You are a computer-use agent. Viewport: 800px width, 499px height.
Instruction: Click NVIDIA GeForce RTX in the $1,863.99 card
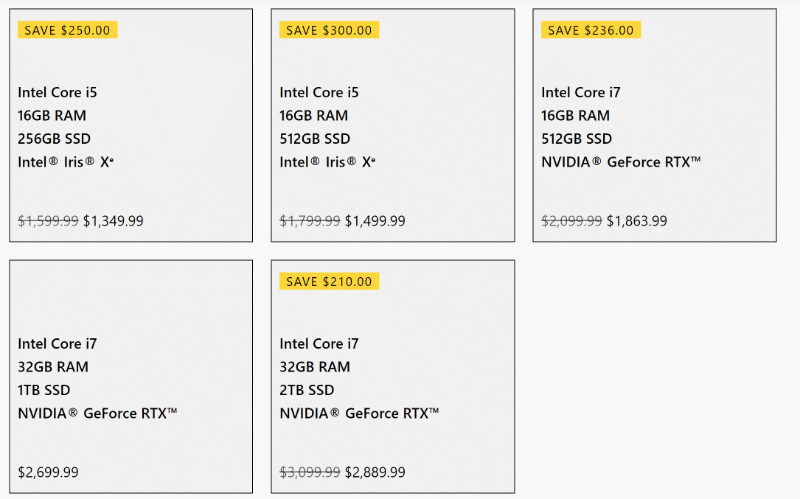pyautogui.click(x=621, y=162)
